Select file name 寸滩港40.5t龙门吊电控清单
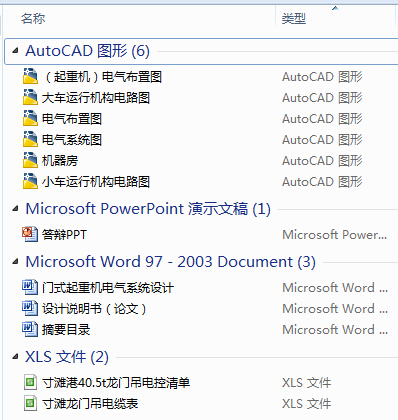The image size is (398, 420). [116, 383]
